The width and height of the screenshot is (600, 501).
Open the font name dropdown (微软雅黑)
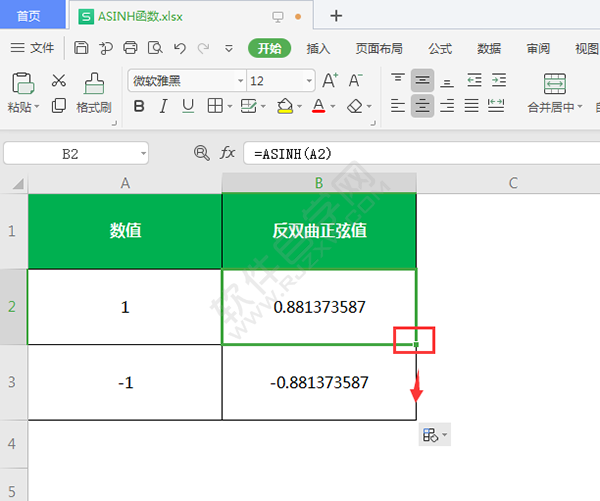(x=241, y=81)
